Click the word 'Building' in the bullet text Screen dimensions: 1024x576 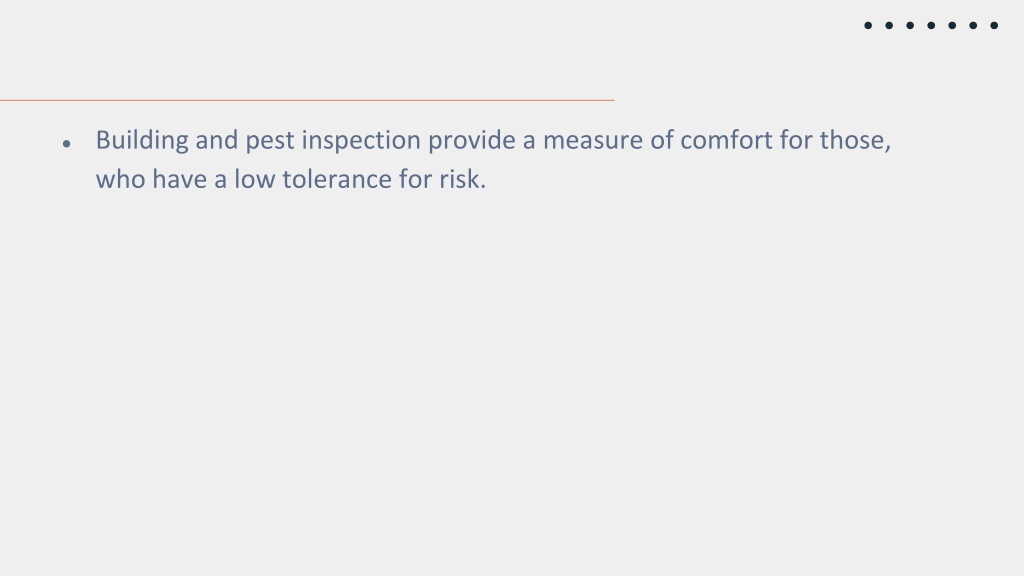pos(142,140)
